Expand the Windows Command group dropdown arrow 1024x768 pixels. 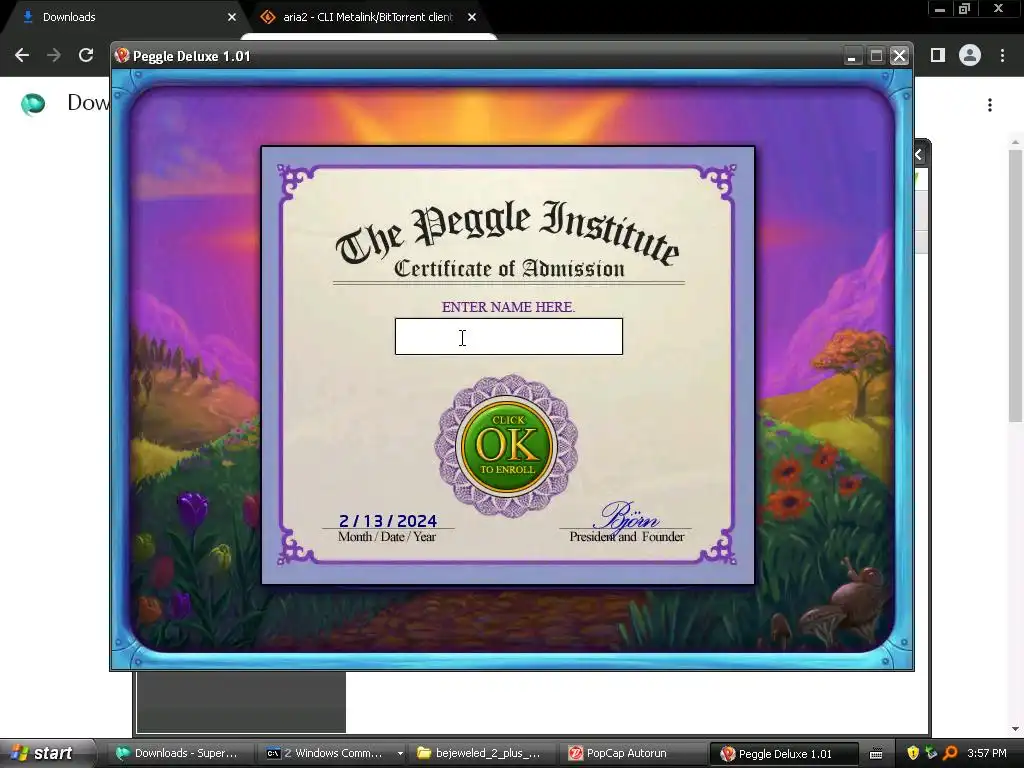400,754
